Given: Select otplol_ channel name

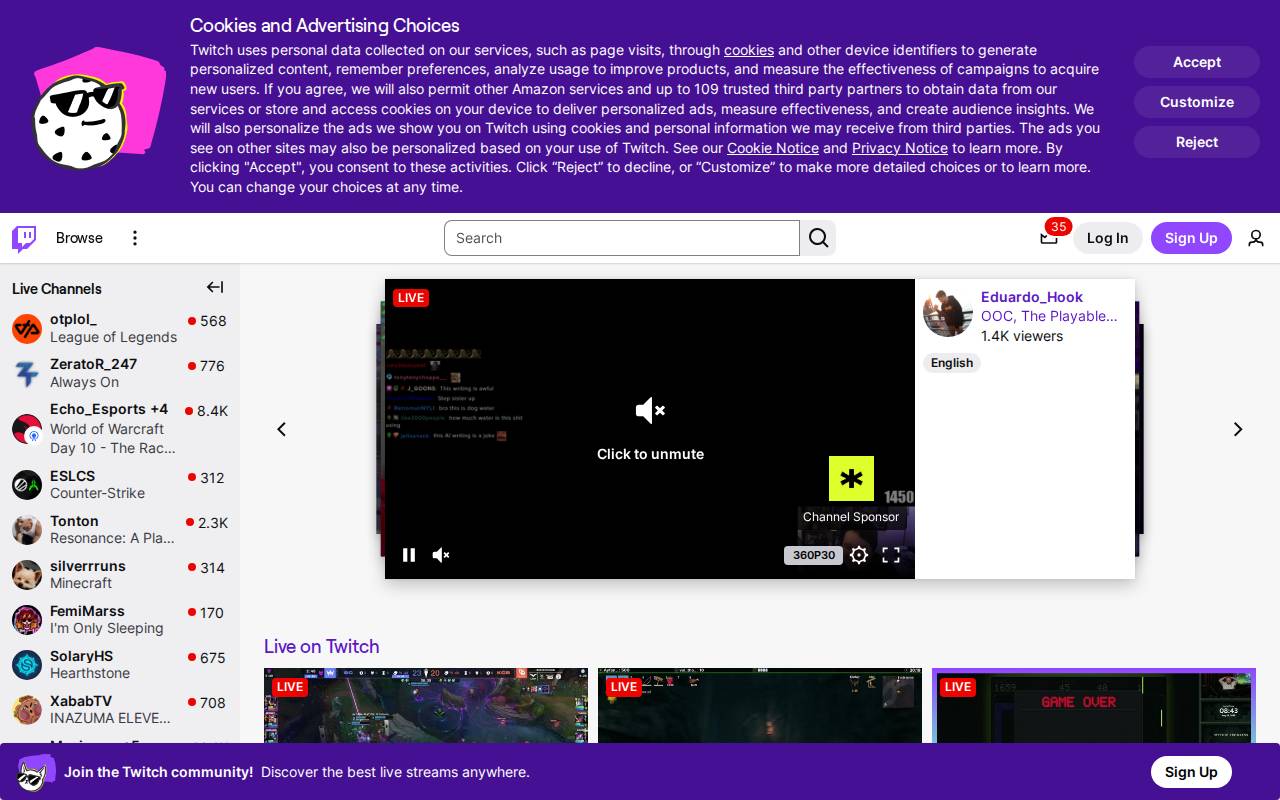Looking at the screenshot, I should pyautogui.click(x=74, y=319).
